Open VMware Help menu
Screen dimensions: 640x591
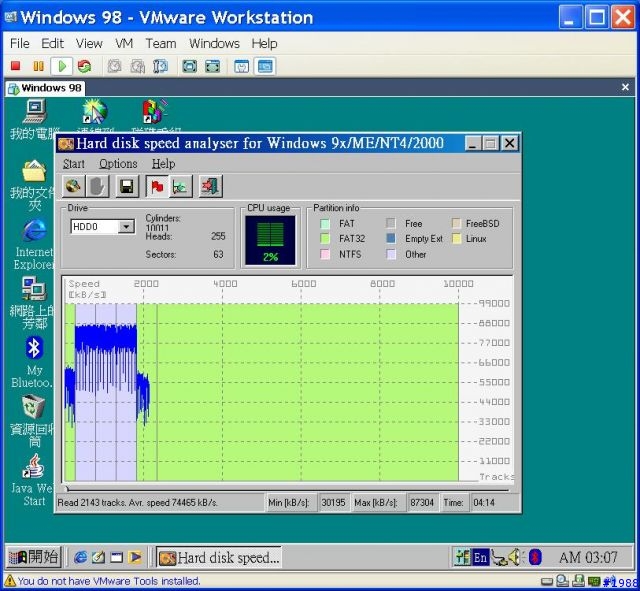click(264, 43)
